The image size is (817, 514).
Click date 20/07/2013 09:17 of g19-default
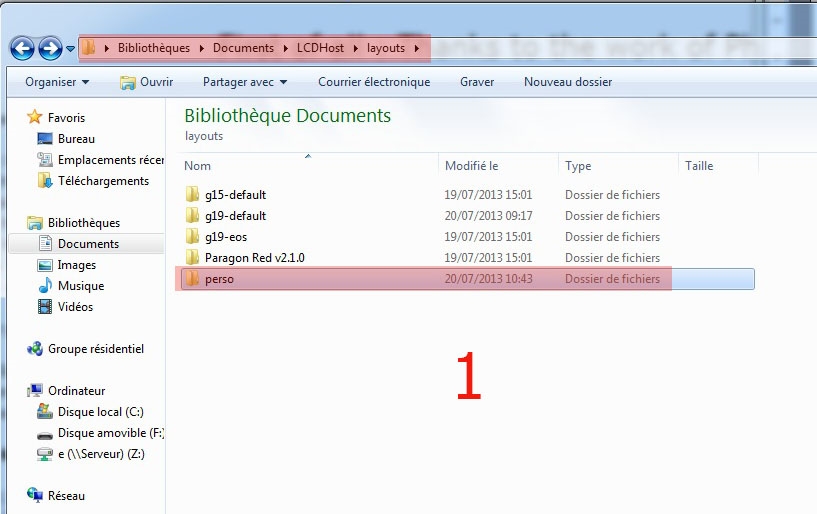pos(488,215)
